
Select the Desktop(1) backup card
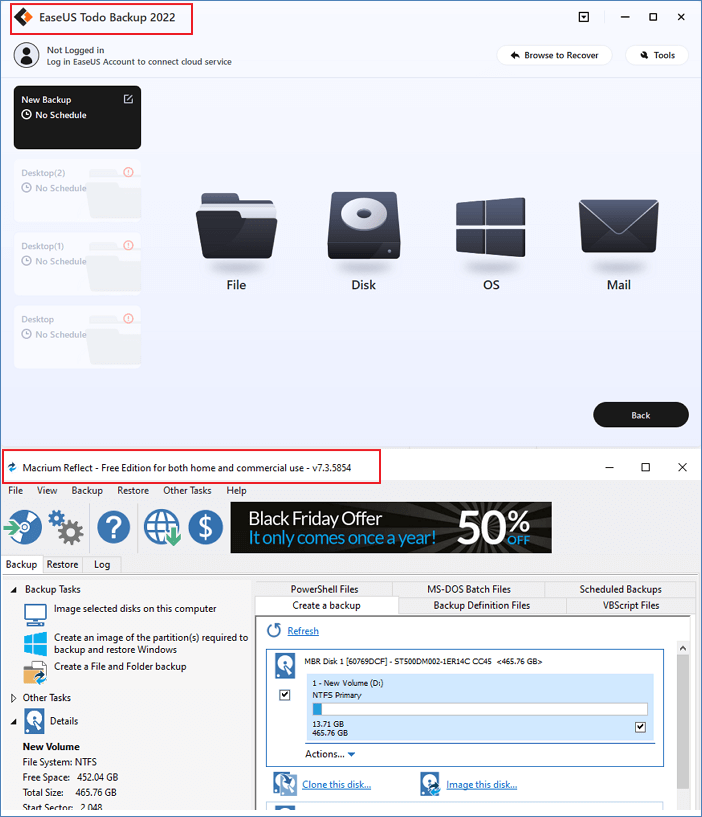[77, 264]
